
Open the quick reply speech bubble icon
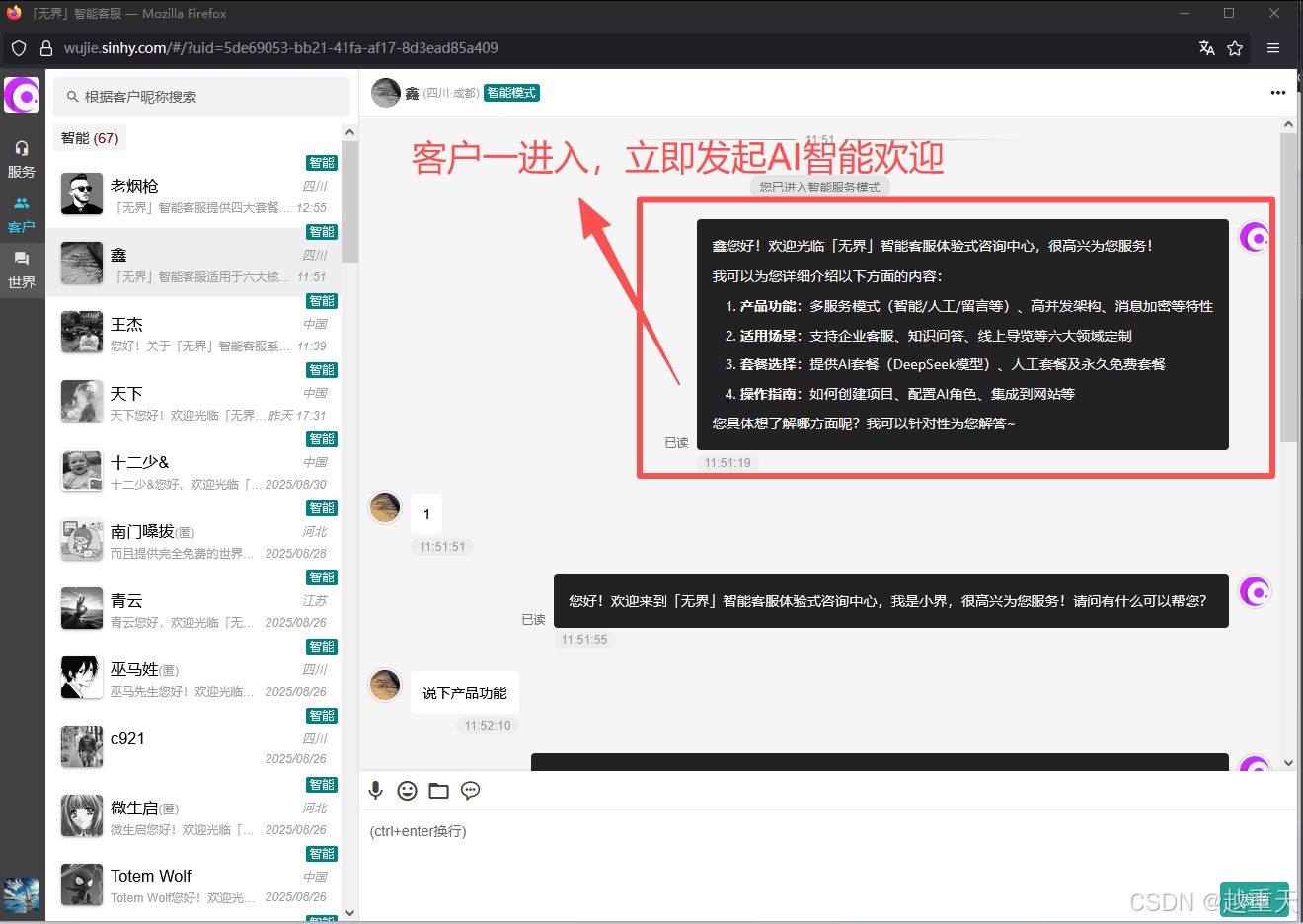click(471, 790)
